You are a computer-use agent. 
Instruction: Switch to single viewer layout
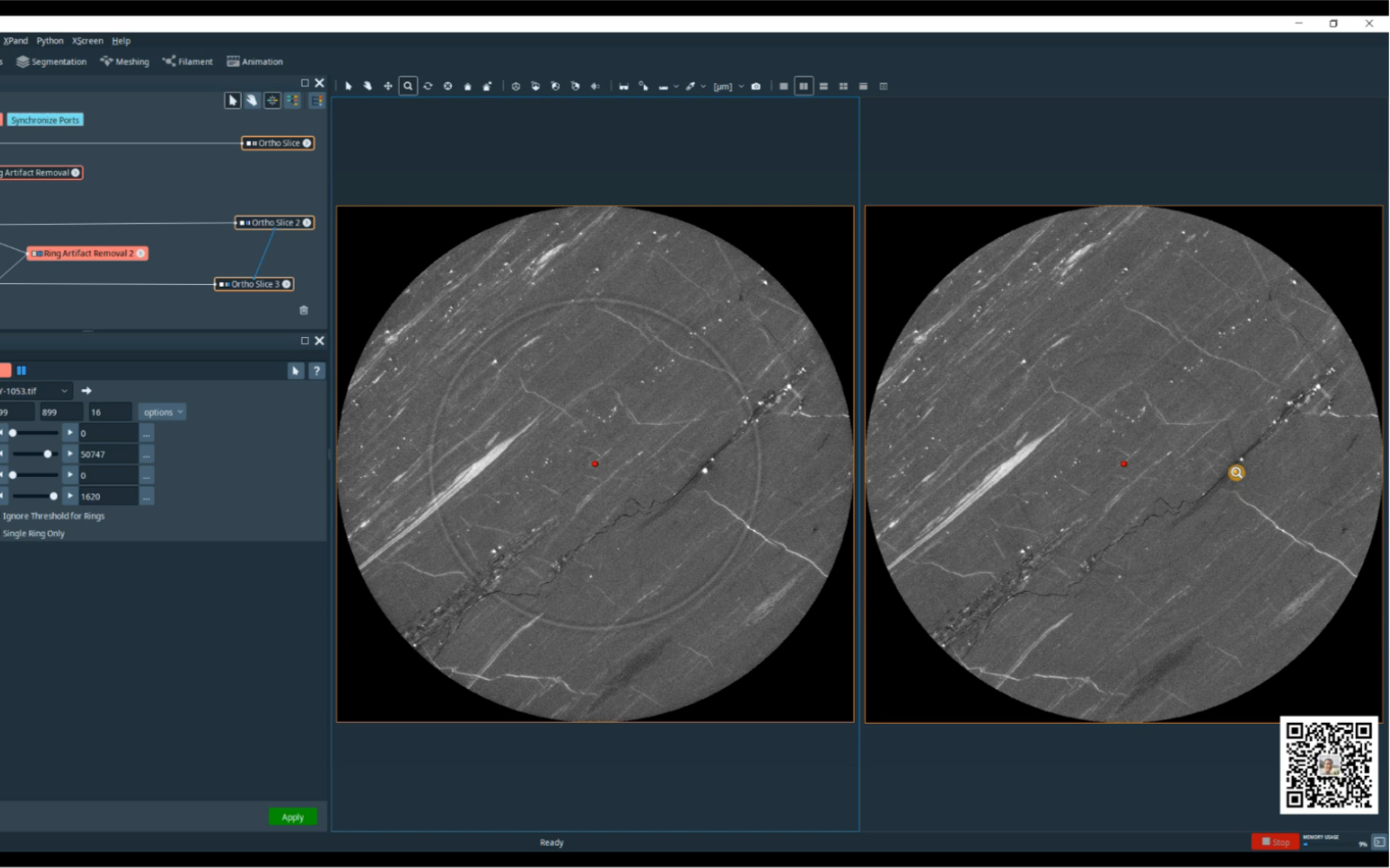(x=784, y=86)
